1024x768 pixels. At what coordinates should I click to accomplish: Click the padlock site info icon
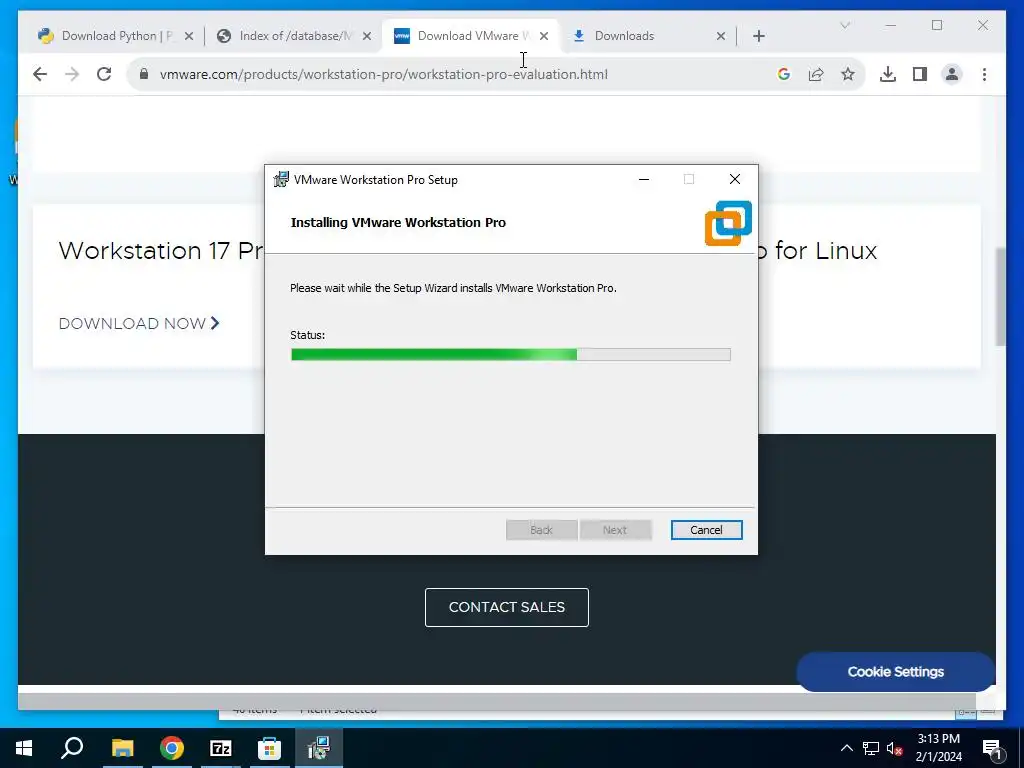(x=144, y=74)
